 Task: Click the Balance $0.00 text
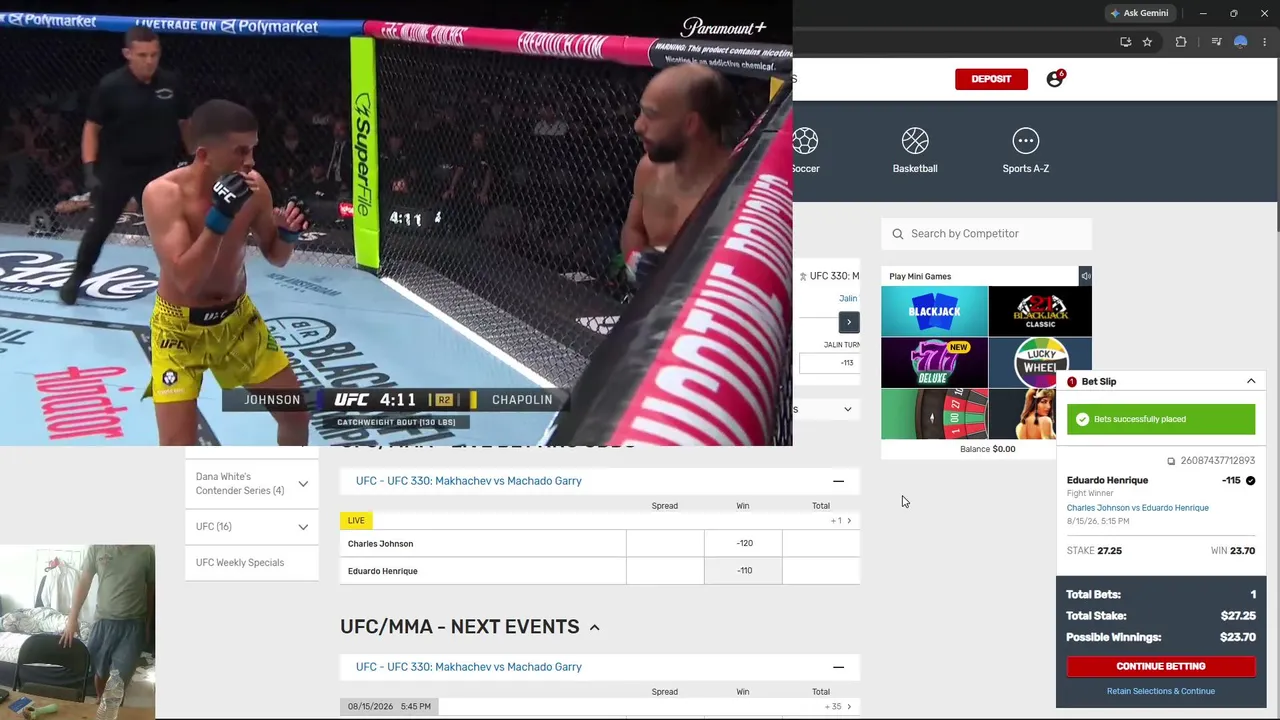987,449
